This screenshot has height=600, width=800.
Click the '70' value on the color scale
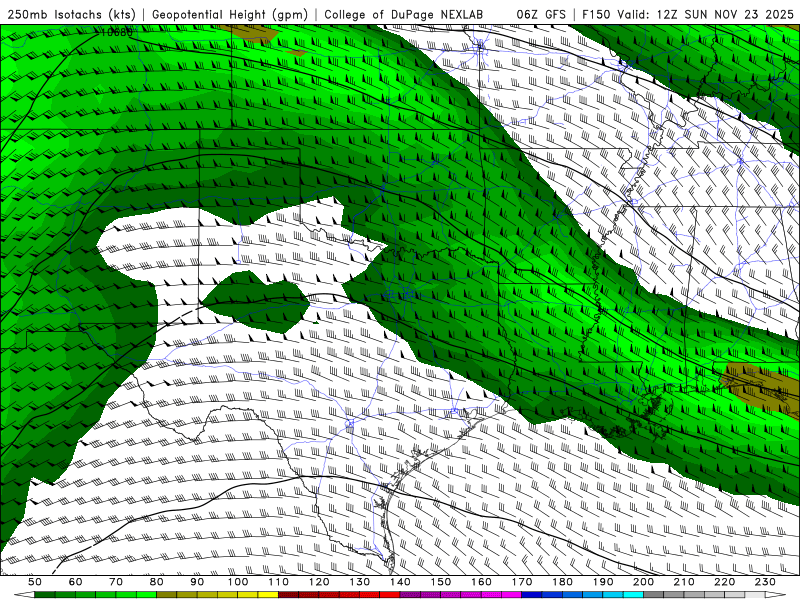click(116, 582)
